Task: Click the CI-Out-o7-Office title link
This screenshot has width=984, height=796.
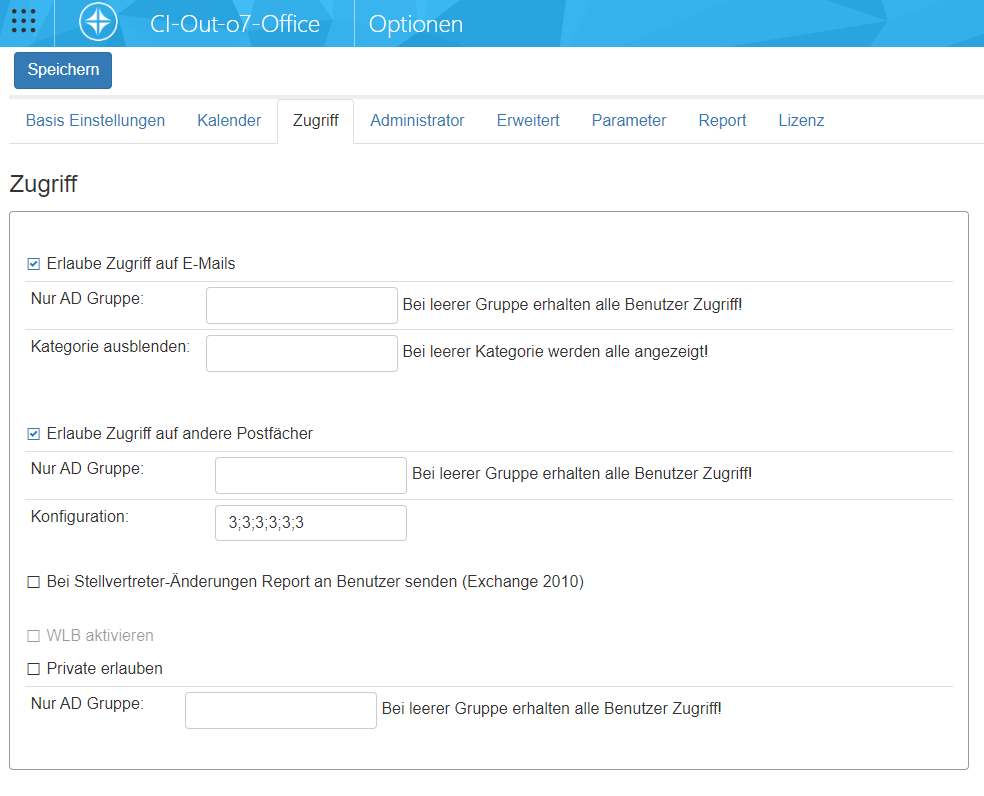Action: pyautogui.click(x=234, y=24)
